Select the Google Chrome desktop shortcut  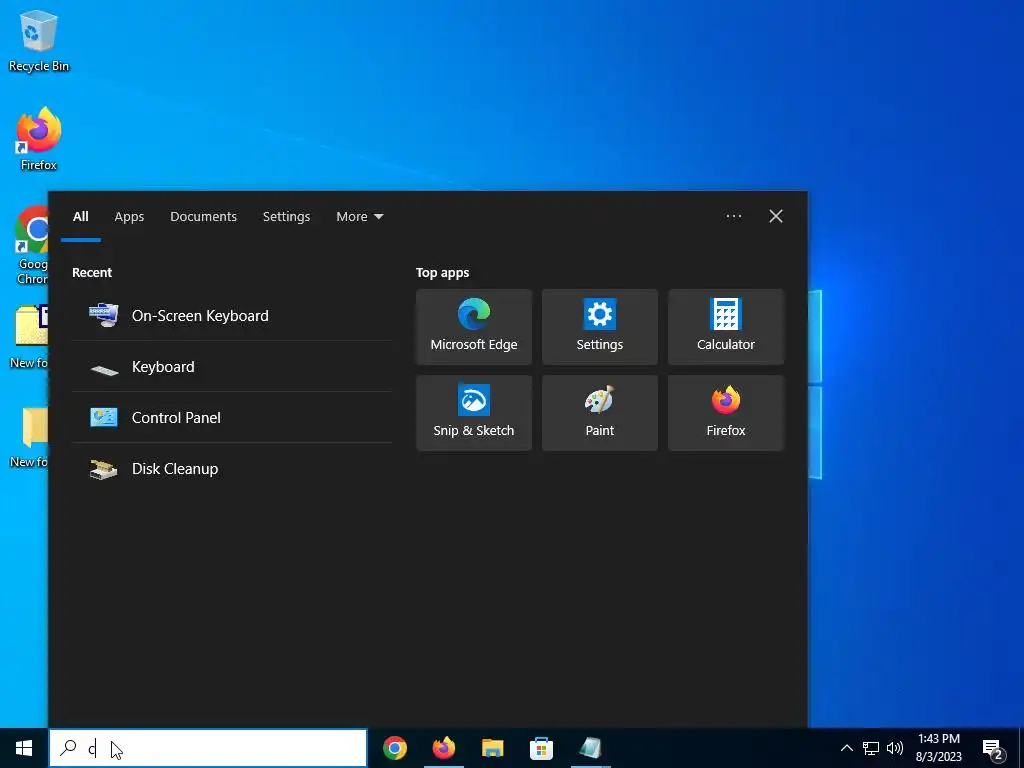point(32,246)
